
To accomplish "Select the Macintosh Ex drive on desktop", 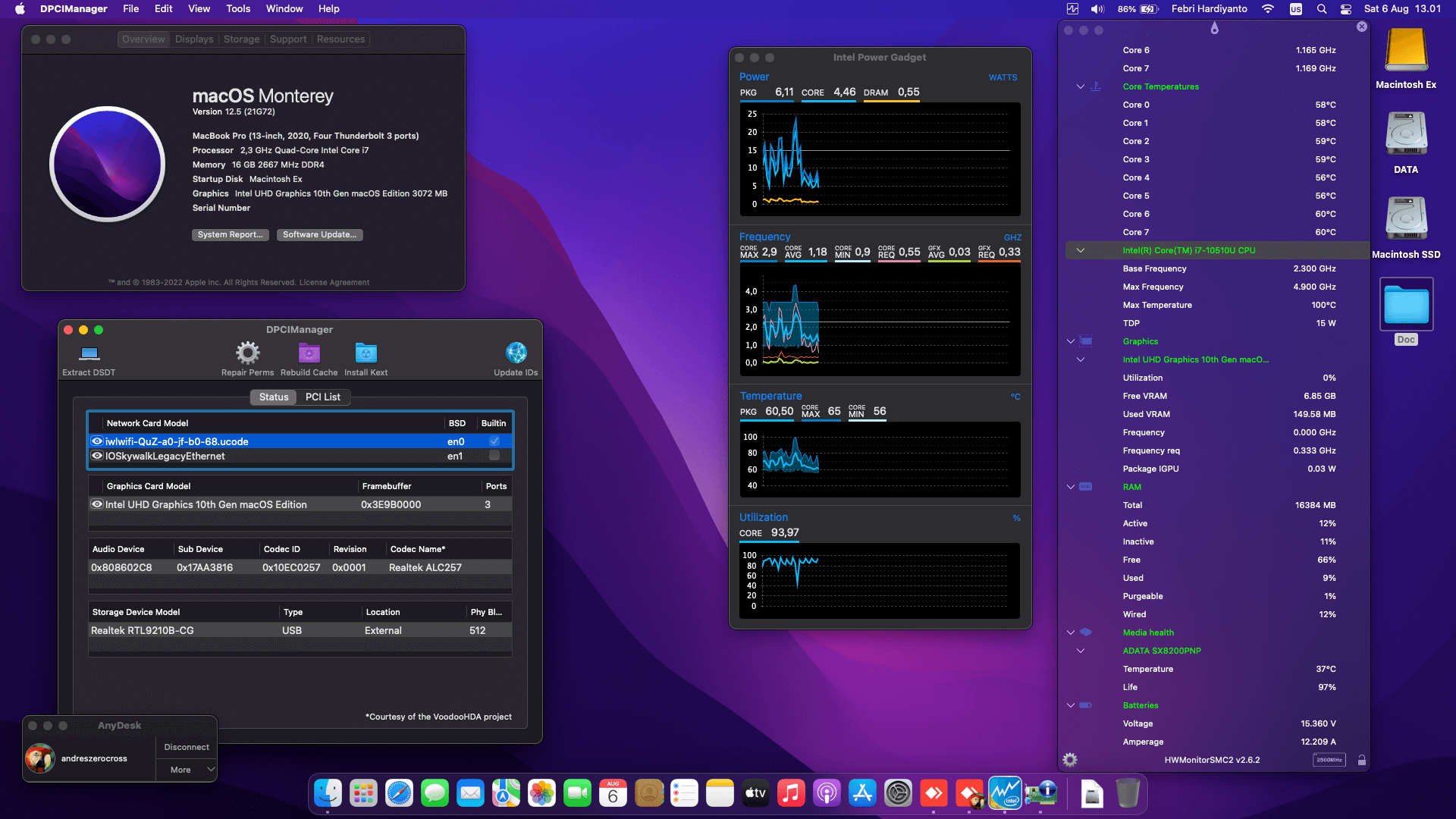I will pos(1406,50).
